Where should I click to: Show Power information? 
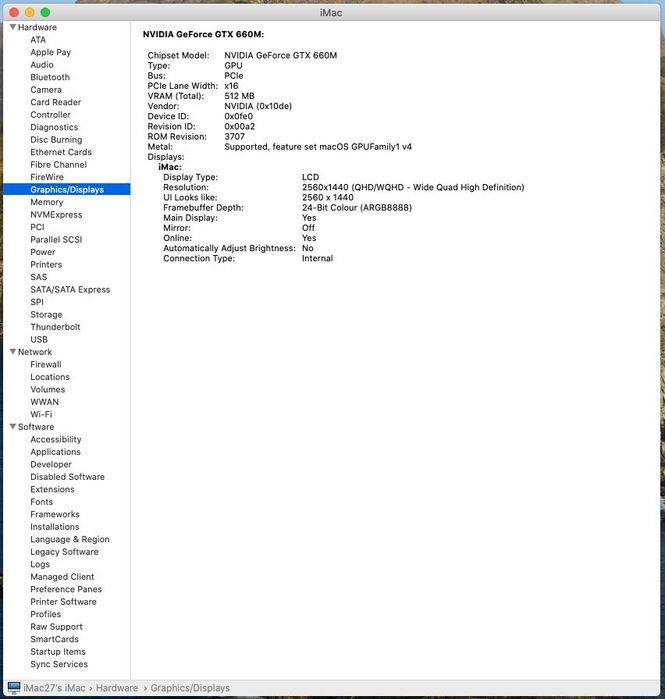pos(43,252)
